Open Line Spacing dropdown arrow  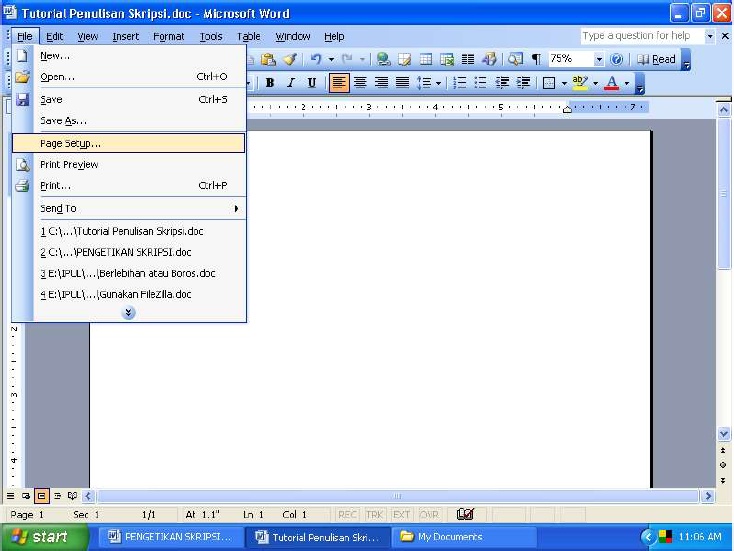(438, 83)
